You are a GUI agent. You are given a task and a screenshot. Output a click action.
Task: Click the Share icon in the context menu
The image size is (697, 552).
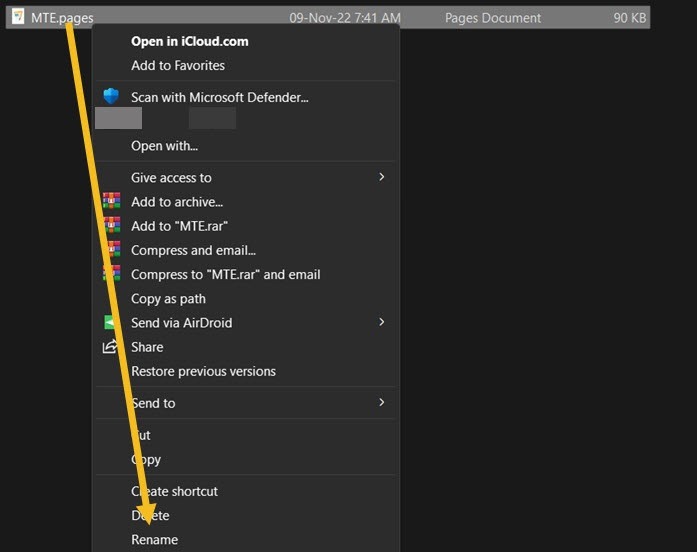click(x=111, y=346)
